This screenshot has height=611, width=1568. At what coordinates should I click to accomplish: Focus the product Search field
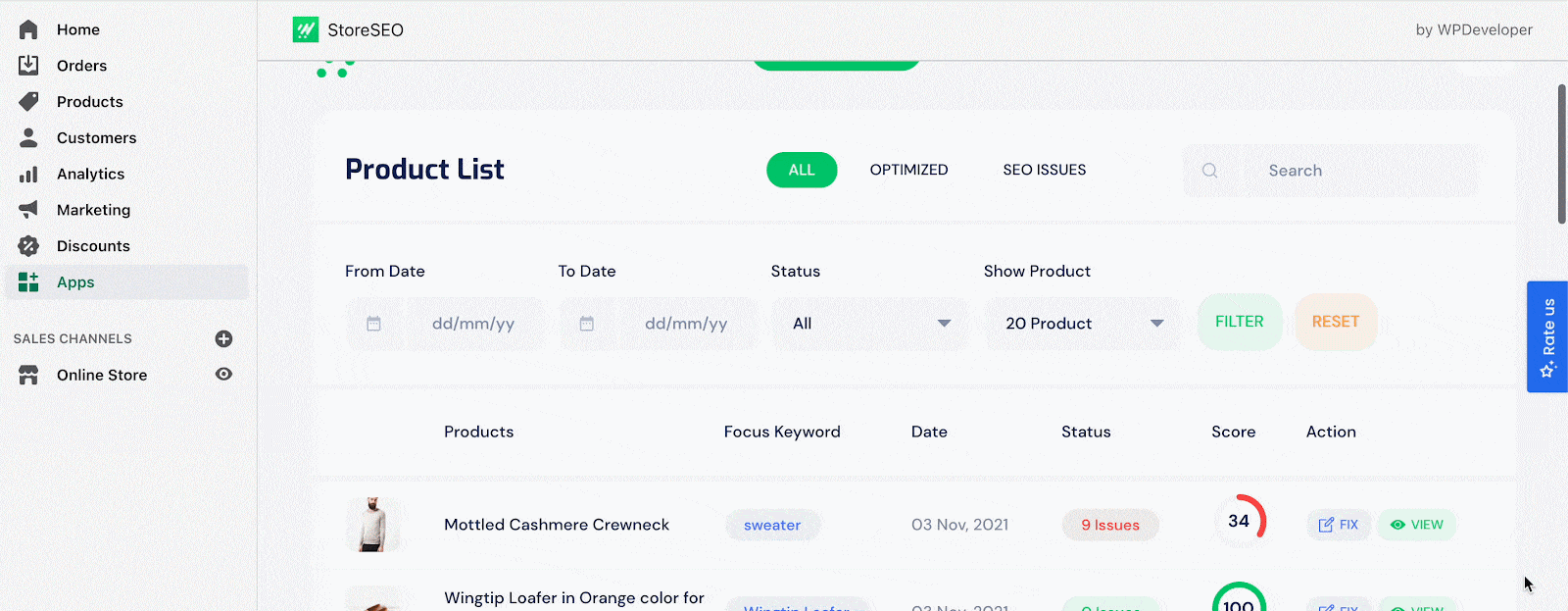[1331, 171]
